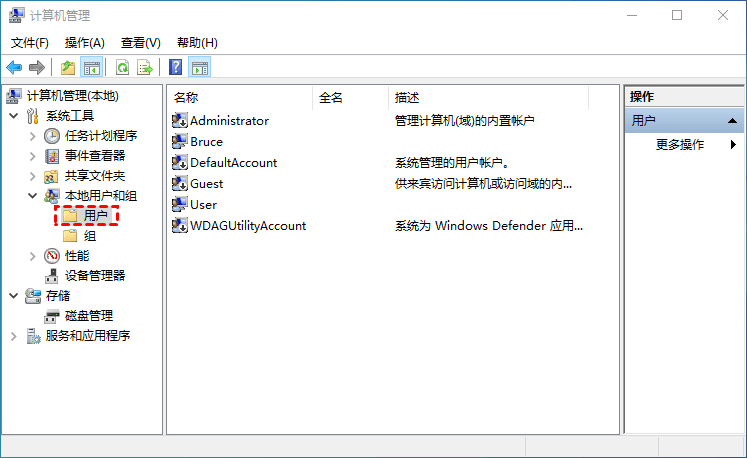Click 更多操作 in the Actions pane
Viewport: 747px width, 458px height.
click(x=680, y=144)
